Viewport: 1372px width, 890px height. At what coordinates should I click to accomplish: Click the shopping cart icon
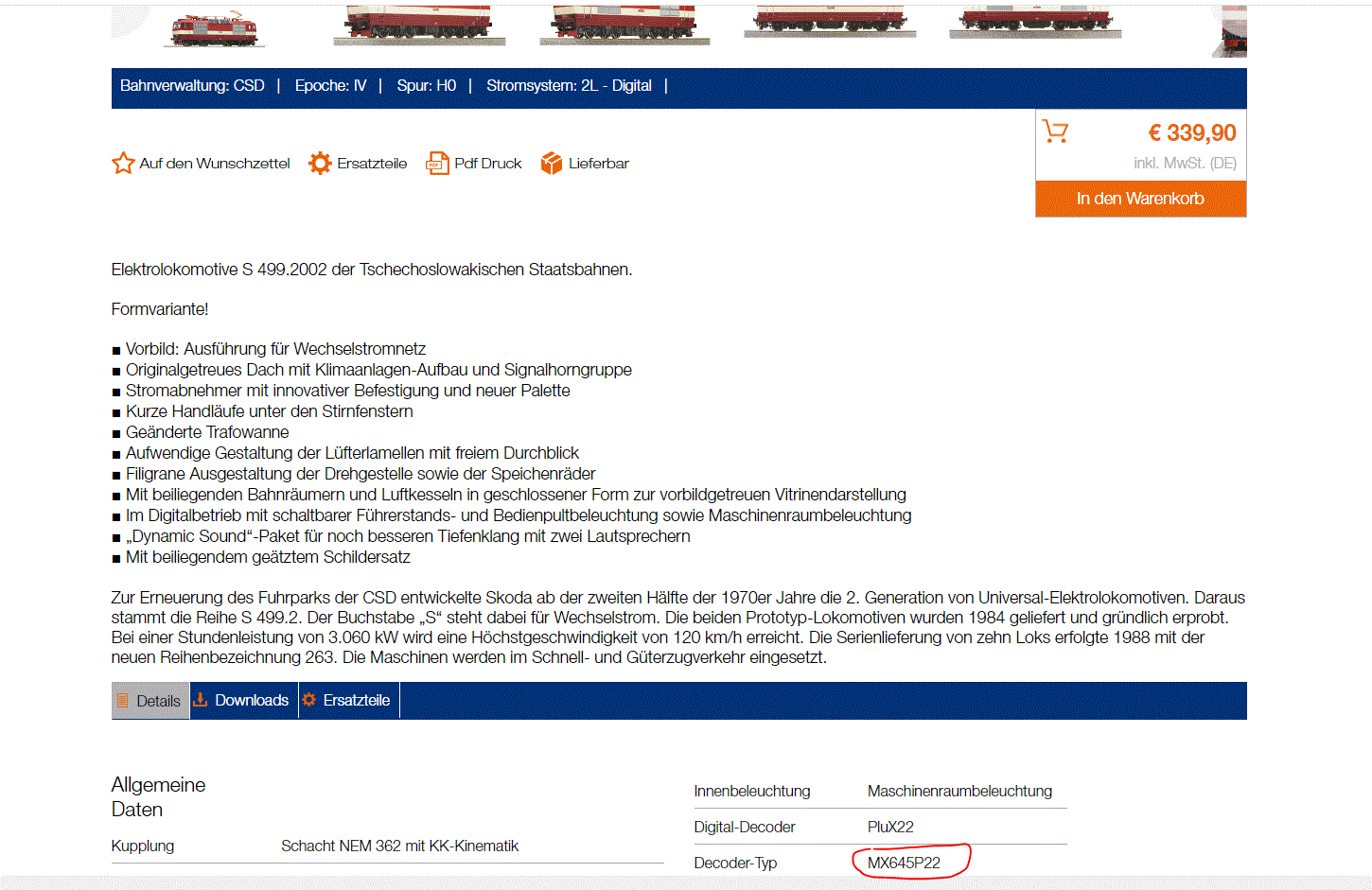tap(1055, 132)
